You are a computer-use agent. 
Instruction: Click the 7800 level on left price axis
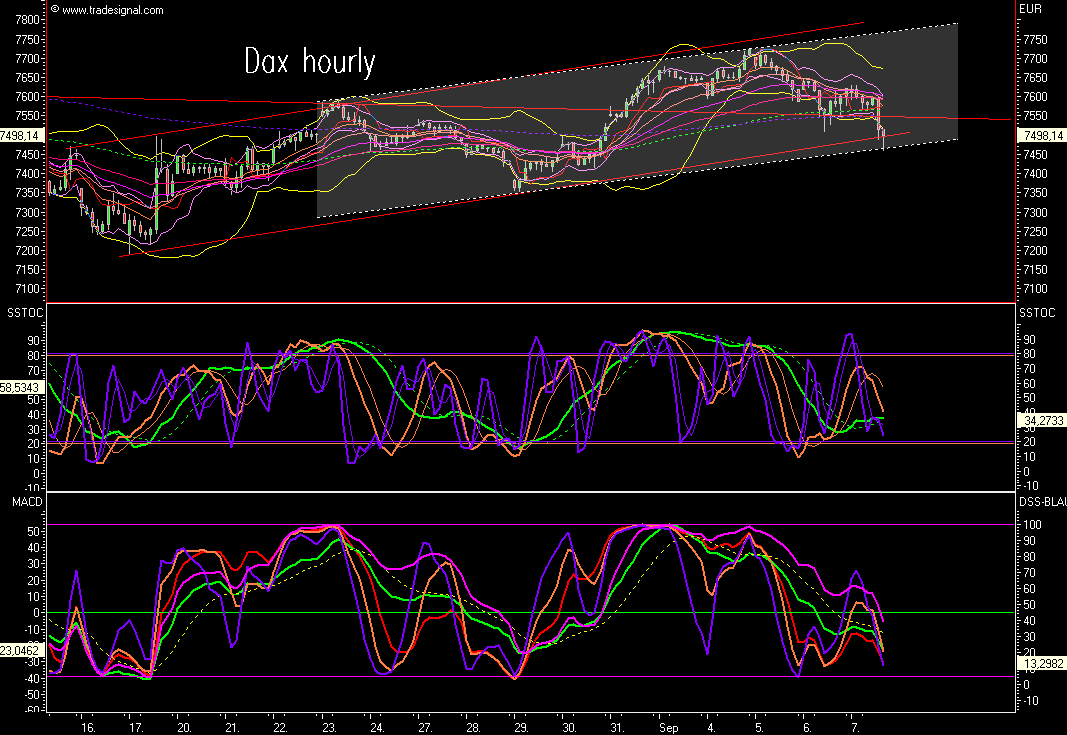[x=30, y=20]
